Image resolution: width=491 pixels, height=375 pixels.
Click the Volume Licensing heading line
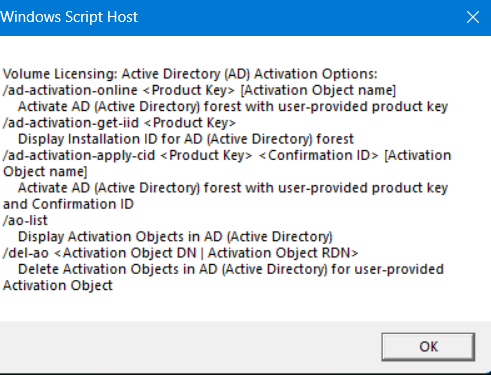point(190,74)
